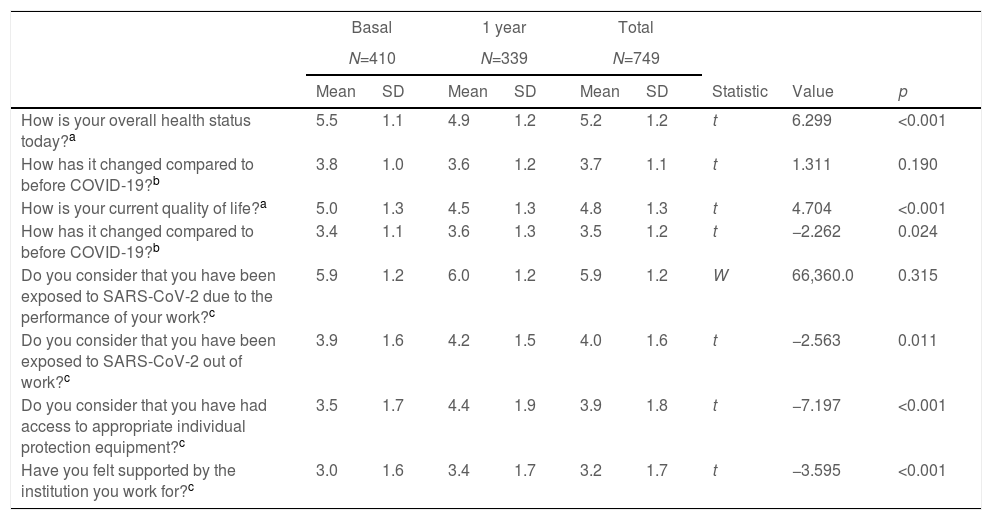The image size is (992, 520).
Task: Select the Statistic column header
Action: (x=740, y=92)
